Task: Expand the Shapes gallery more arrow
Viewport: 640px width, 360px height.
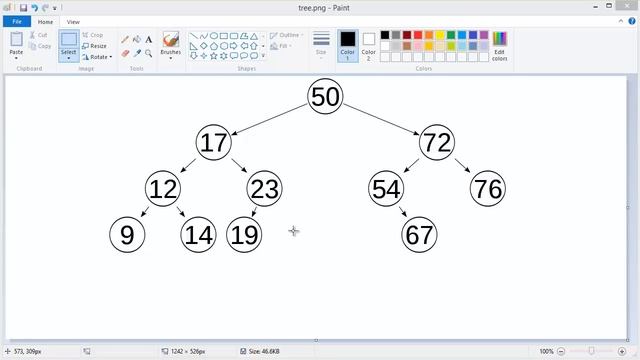Action: pyautogui.click(x=263, y=56)
